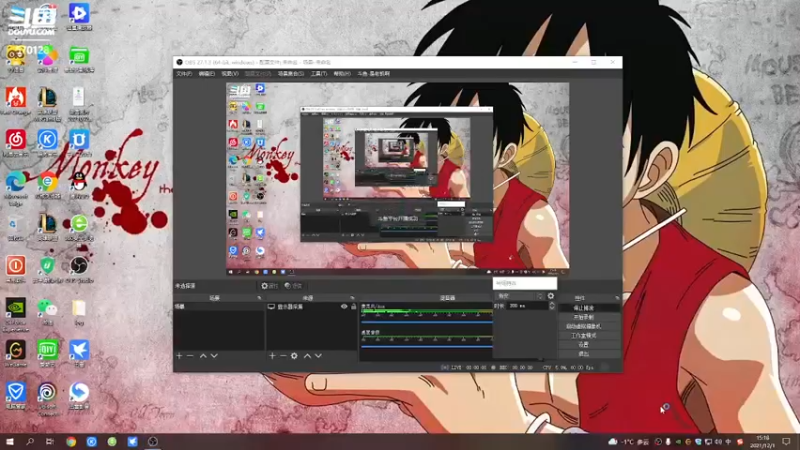Open scene transition properties gear icon
The image size is (800, 450).
point(551,296)
